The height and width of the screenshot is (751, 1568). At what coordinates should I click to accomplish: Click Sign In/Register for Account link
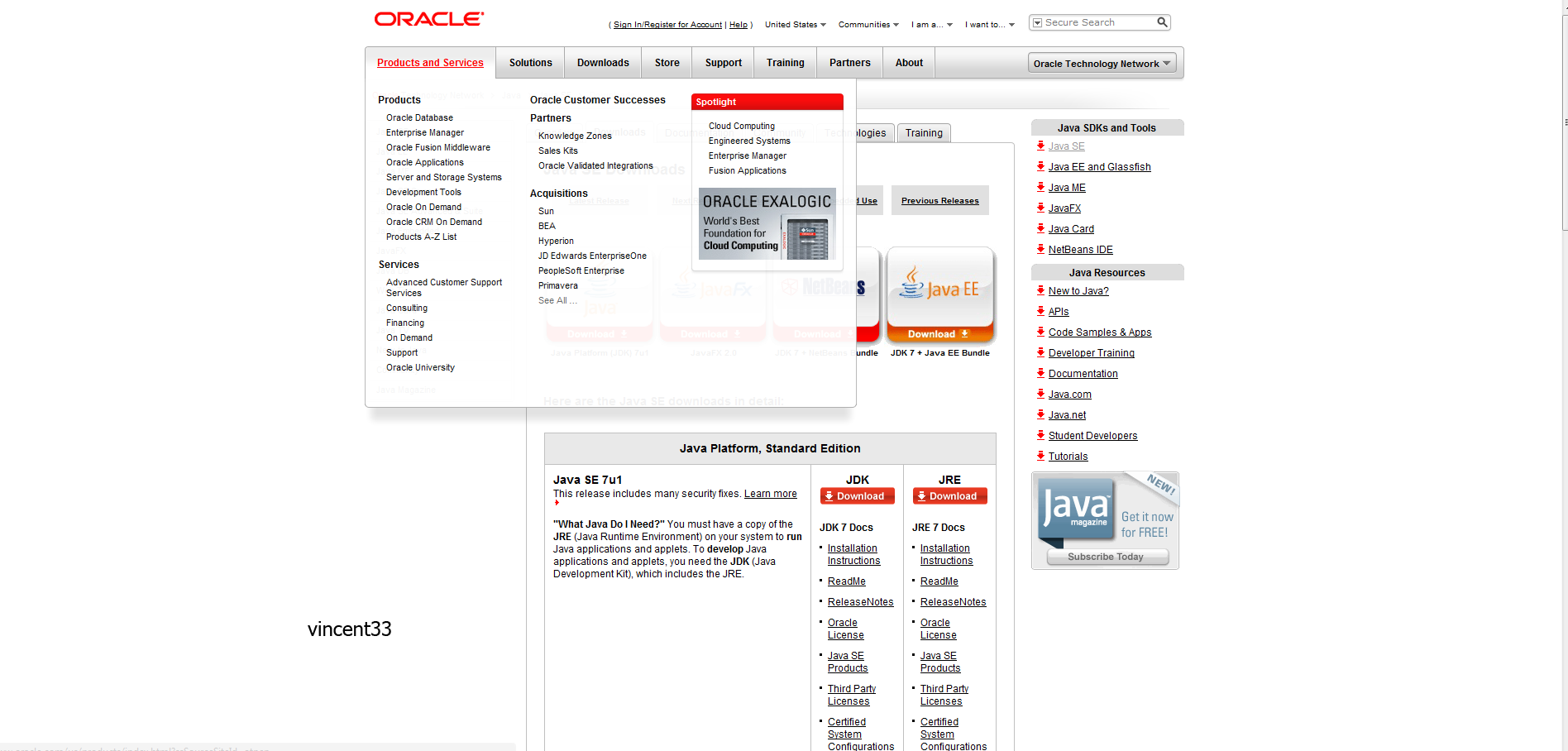coord(667,25)
